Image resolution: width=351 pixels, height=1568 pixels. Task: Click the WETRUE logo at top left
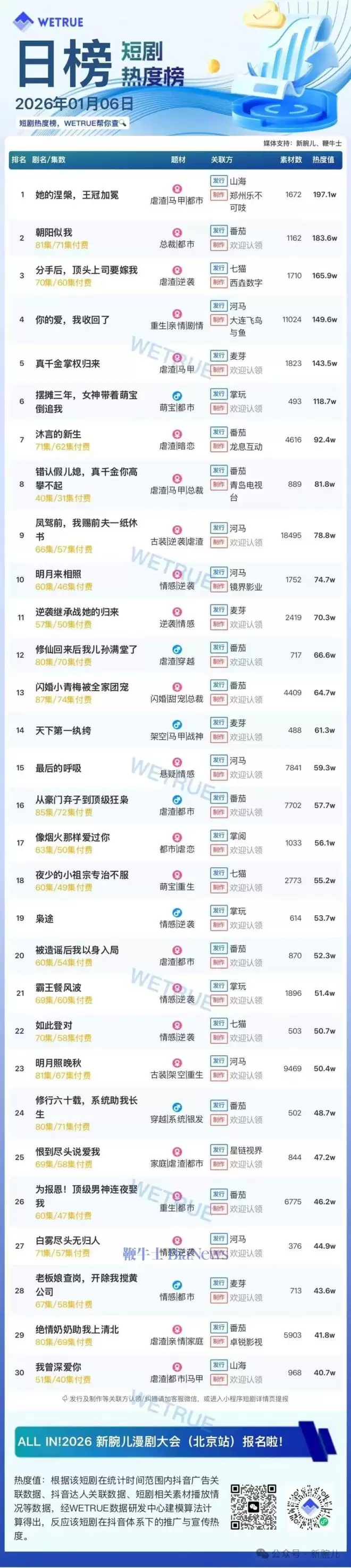tap(49, 22)
